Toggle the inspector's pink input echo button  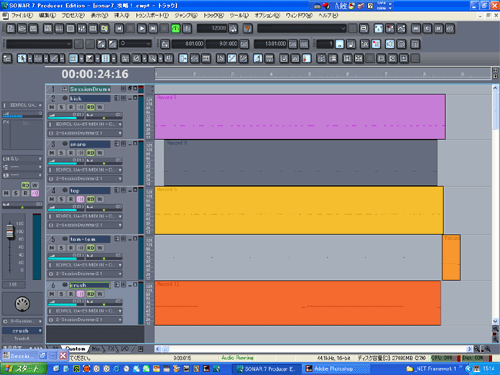[35, 193]
